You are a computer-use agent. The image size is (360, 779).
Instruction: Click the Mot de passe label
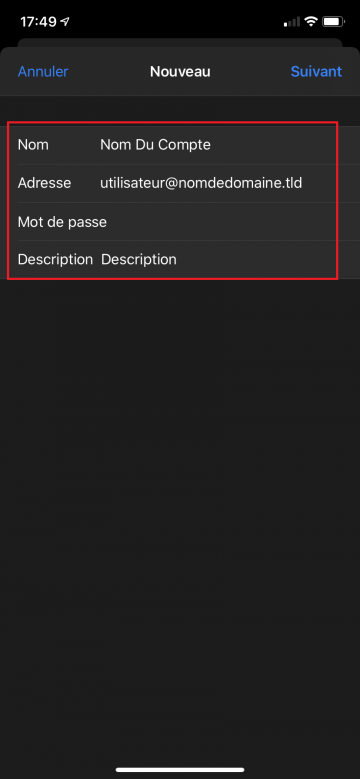click(x=62, y=222)
